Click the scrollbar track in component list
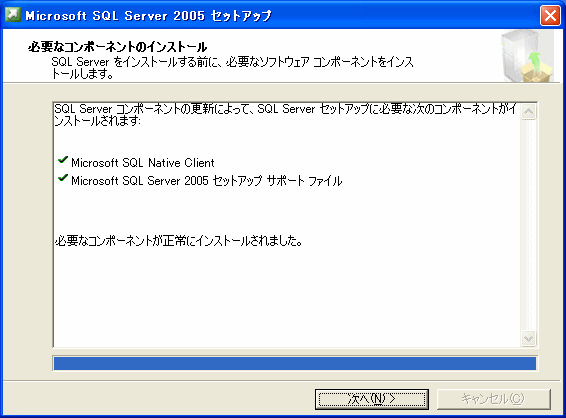Screen dimensions: 566x418 [528, 225]
